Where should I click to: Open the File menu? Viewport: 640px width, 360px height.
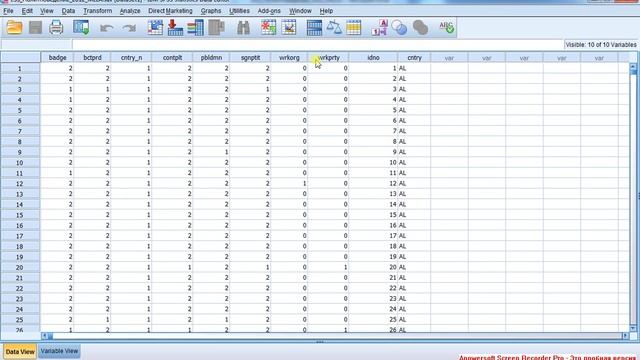[x=8, y=11]
